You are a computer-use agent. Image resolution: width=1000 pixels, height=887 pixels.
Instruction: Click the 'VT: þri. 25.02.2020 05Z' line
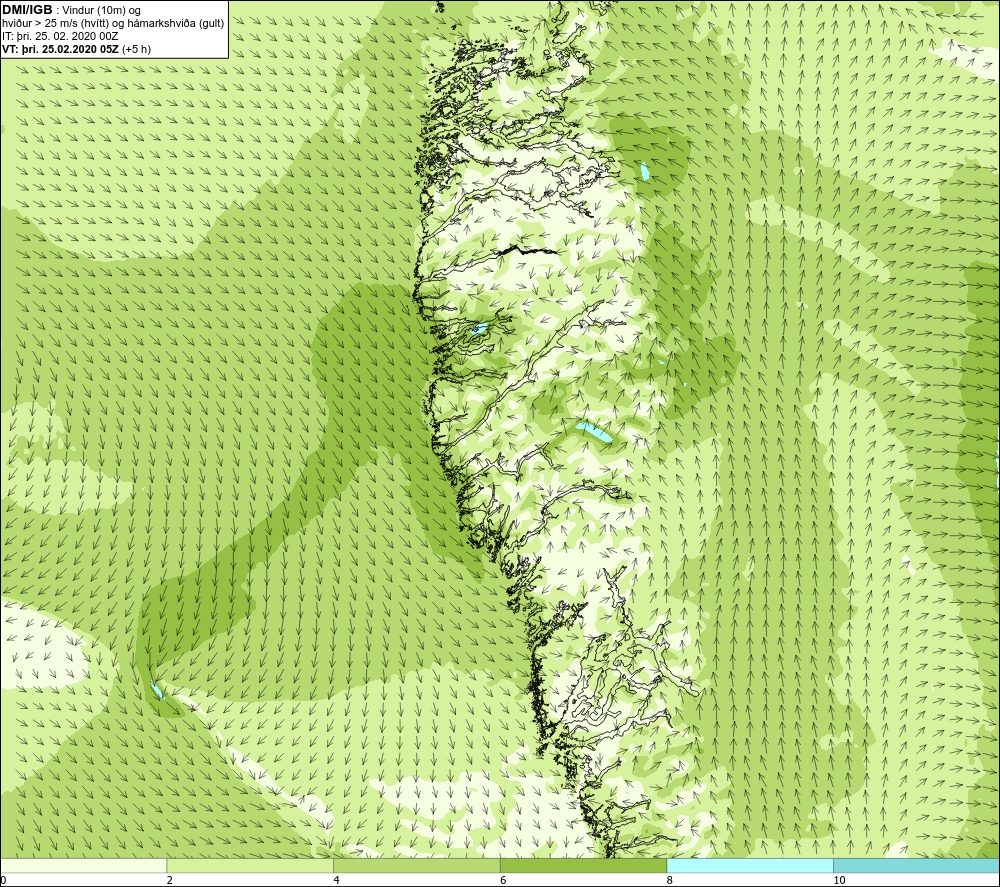point(60,49)
